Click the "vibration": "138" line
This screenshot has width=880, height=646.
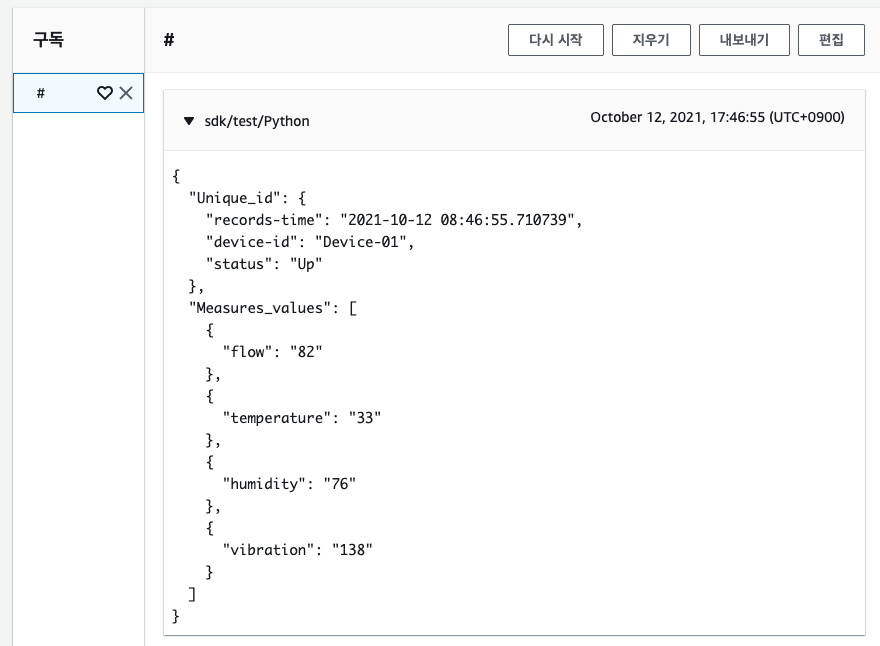click(x=297, y=550)
